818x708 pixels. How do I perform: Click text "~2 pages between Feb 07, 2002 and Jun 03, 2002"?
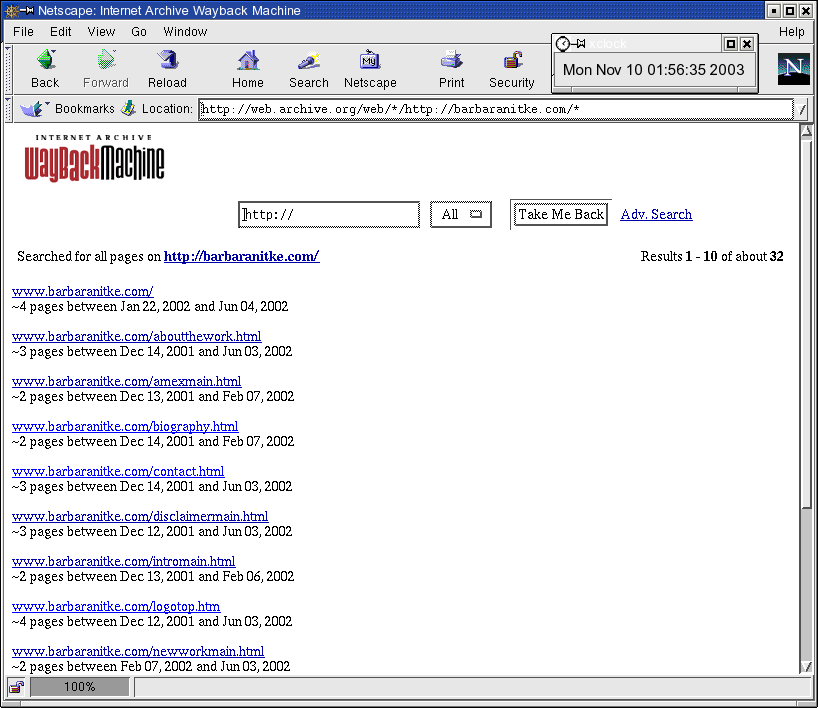pos(151,666)
